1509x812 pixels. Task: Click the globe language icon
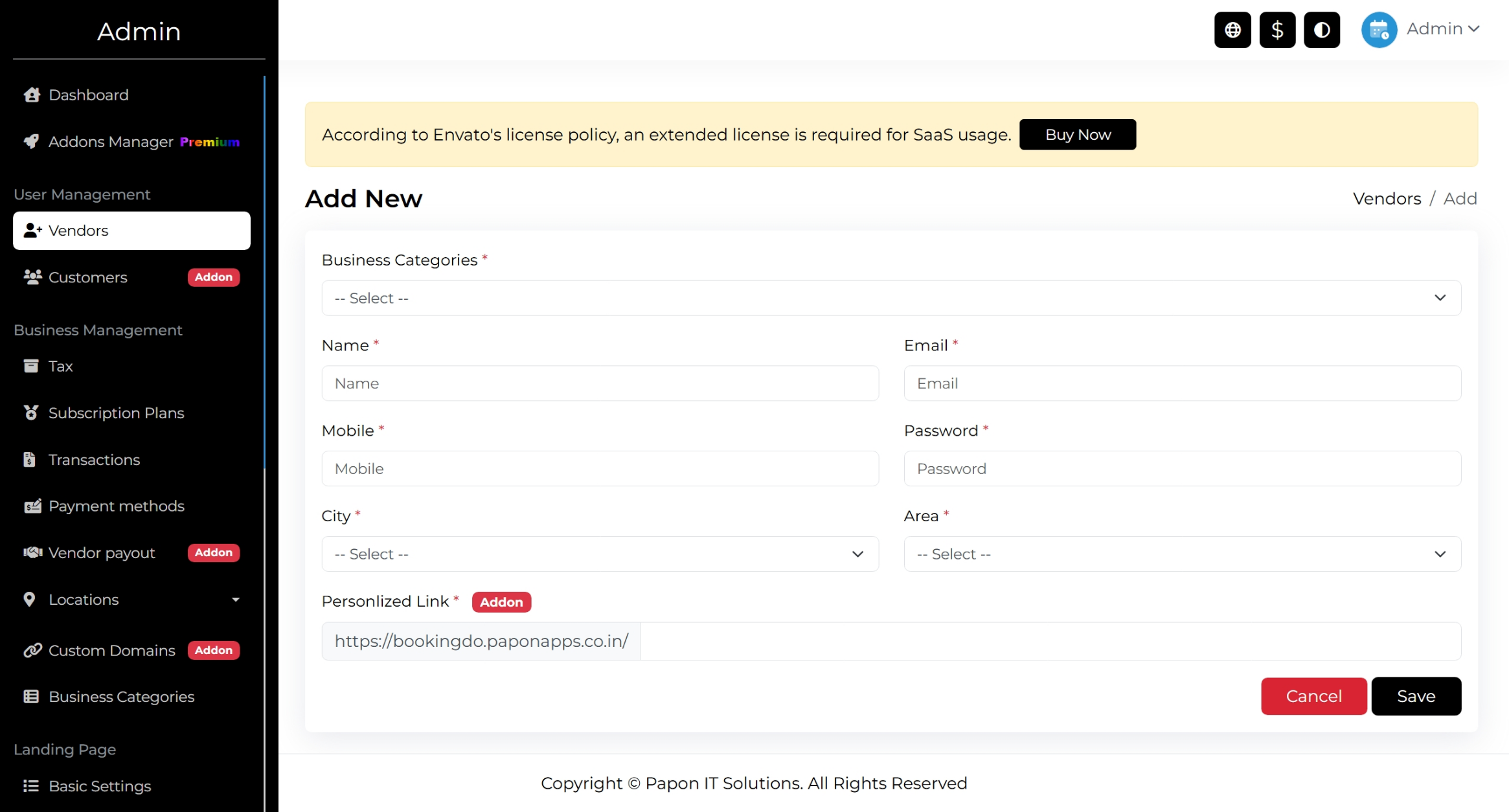[x=1232, y=30]
